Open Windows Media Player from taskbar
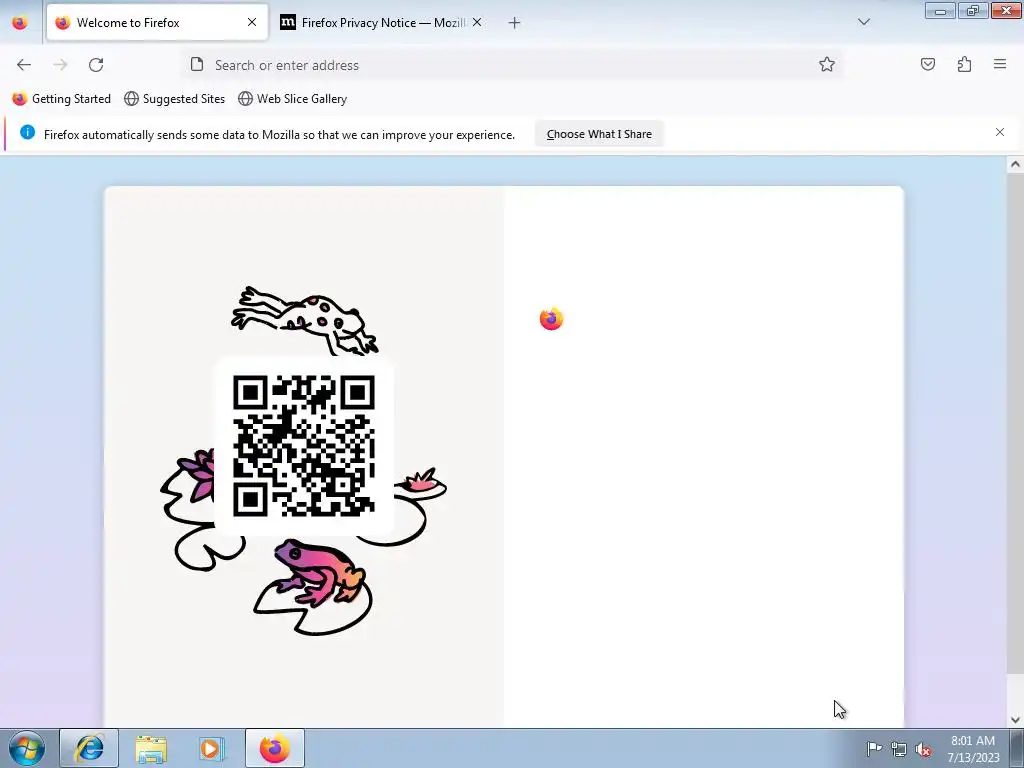This screenshot has height=768, width=1024. pyautogui.click(x=212, y=748)
